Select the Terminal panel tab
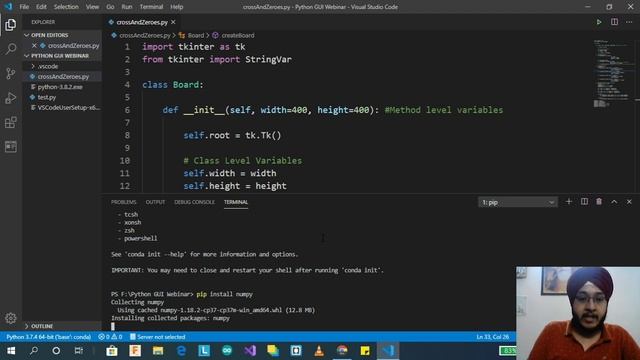640x360 pixels. (236, 202)
